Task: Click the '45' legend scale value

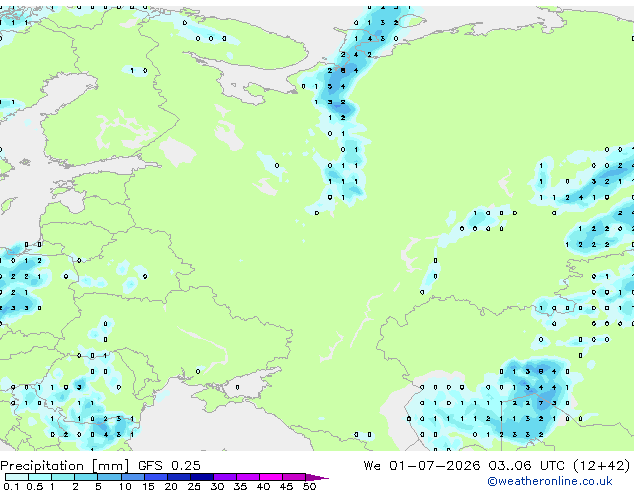Action: (x=287, y=486)
